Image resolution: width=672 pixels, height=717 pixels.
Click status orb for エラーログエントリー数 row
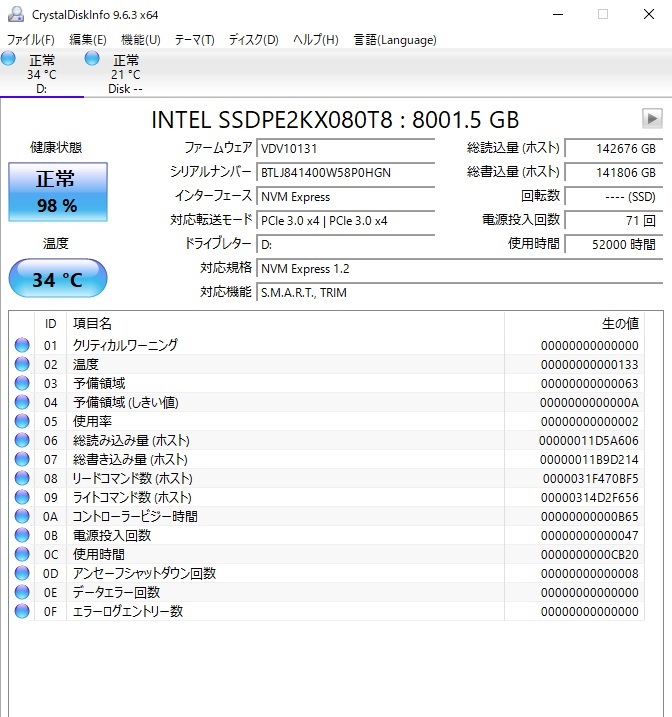pyautogui.click(x=22, y=611)
